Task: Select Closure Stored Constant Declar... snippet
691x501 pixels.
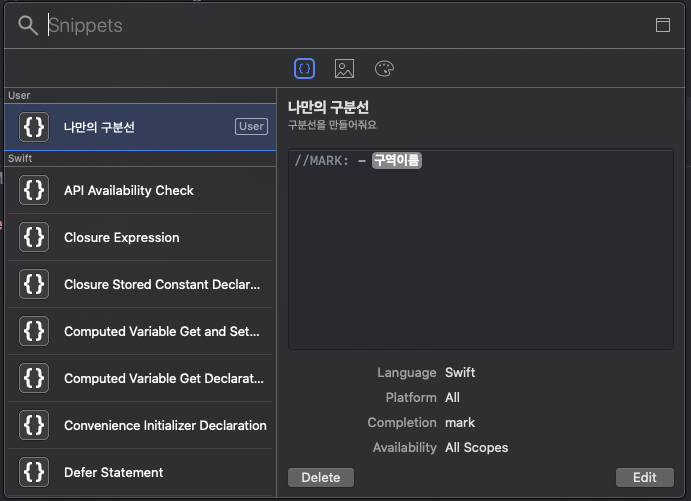Action: point(140,284)
